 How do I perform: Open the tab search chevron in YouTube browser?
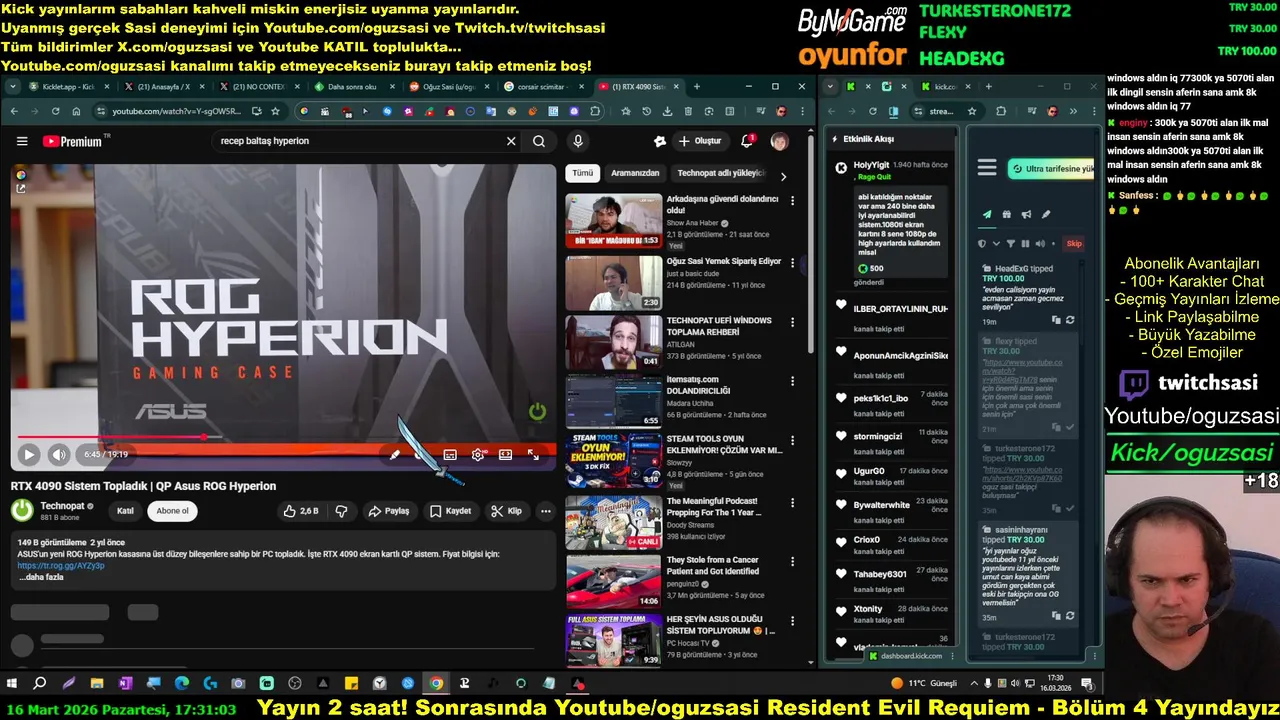12,87
